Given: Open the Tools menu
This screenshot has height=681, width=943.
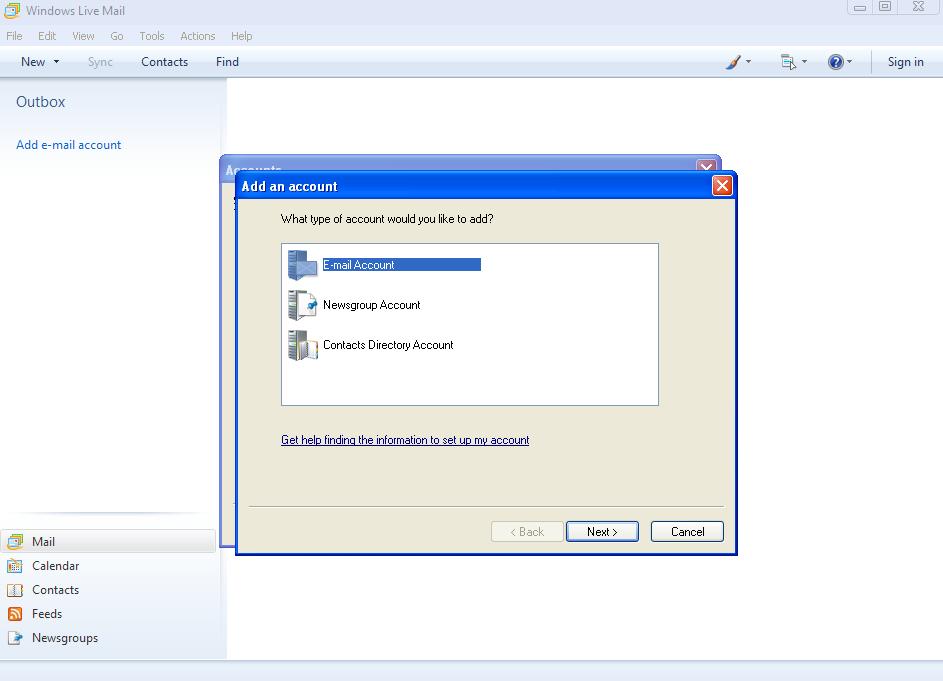Looking at the screenshot, I should click(x=152, y=36).
